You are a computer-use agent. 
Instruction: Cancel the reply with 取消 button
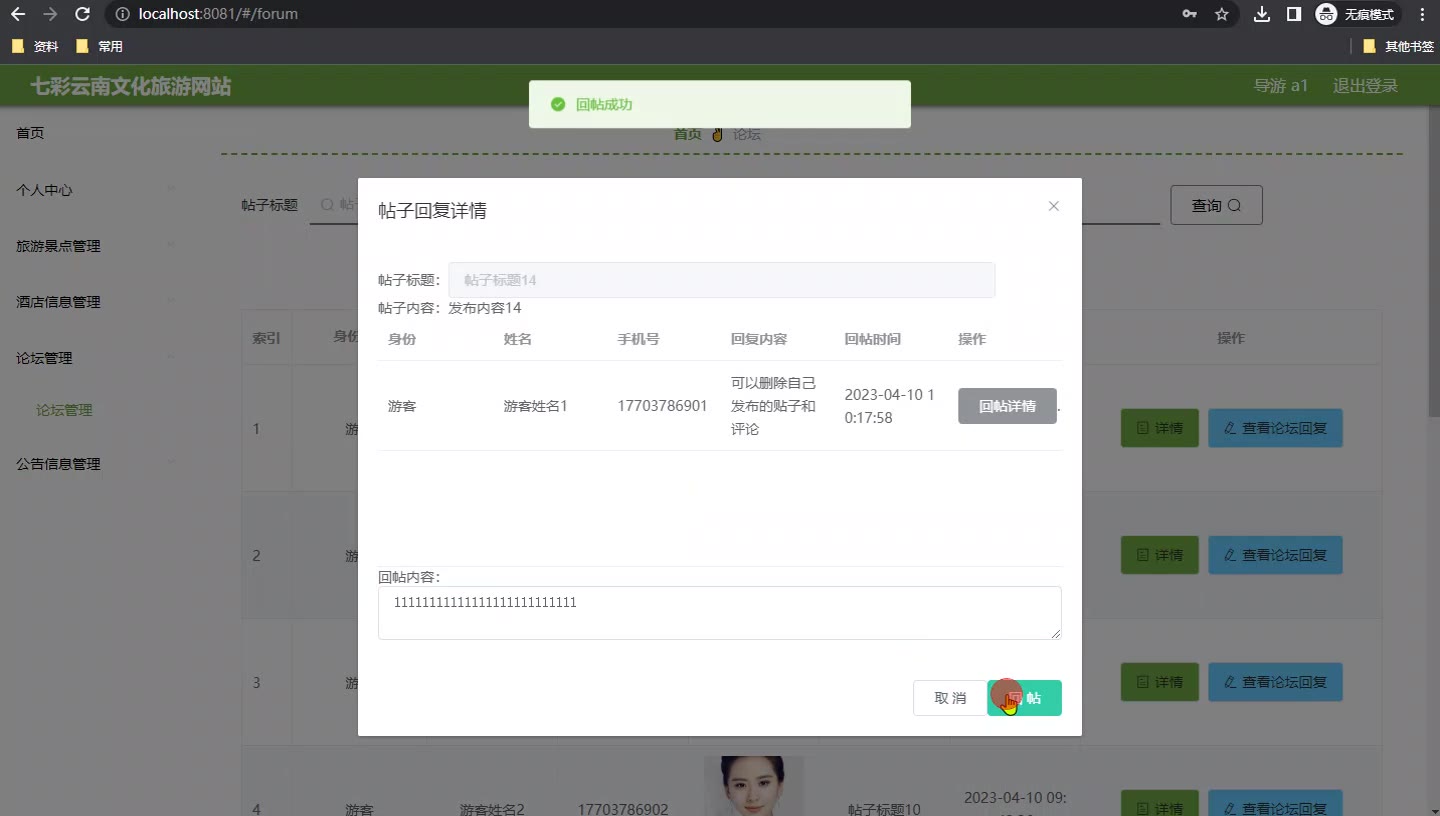pos(950,698)
